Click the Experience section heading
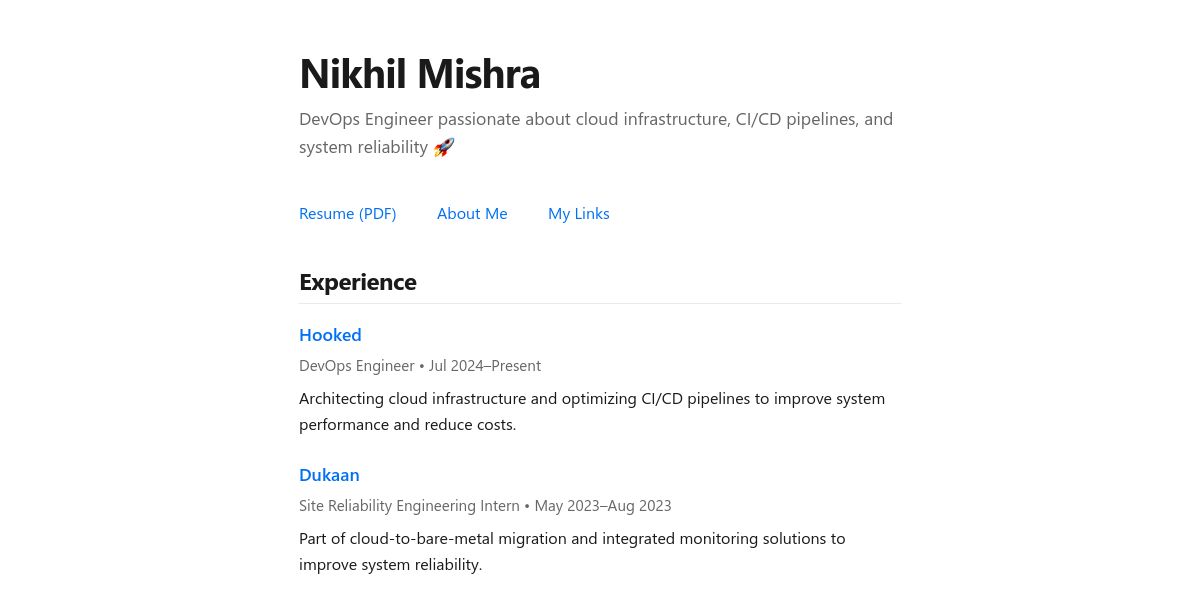The height and width of the screenshot is (600, 1200). (358, 282)
